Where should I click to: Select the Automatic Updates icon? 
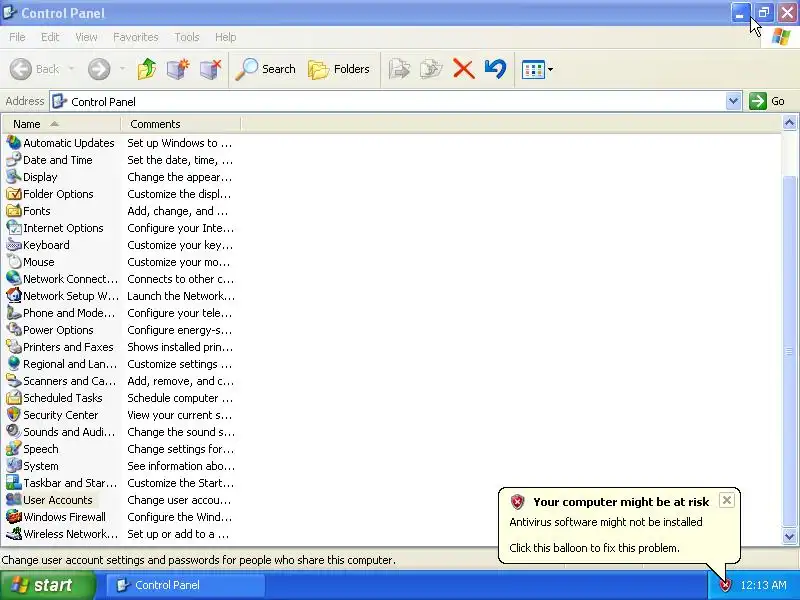click(x=14, y=142)
